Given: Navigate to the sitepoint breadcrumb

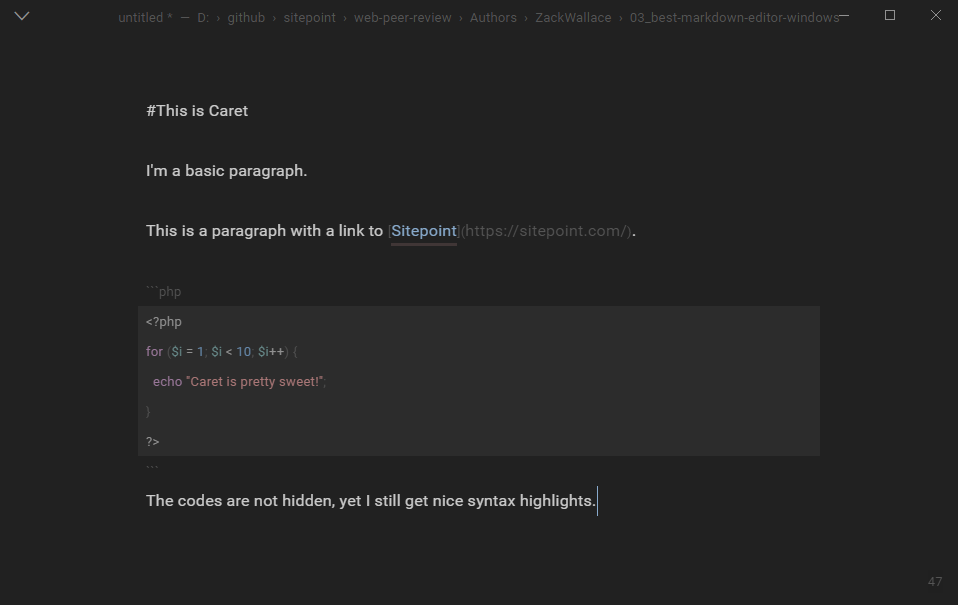Looking at the screenshot, I should coord(309,17).
